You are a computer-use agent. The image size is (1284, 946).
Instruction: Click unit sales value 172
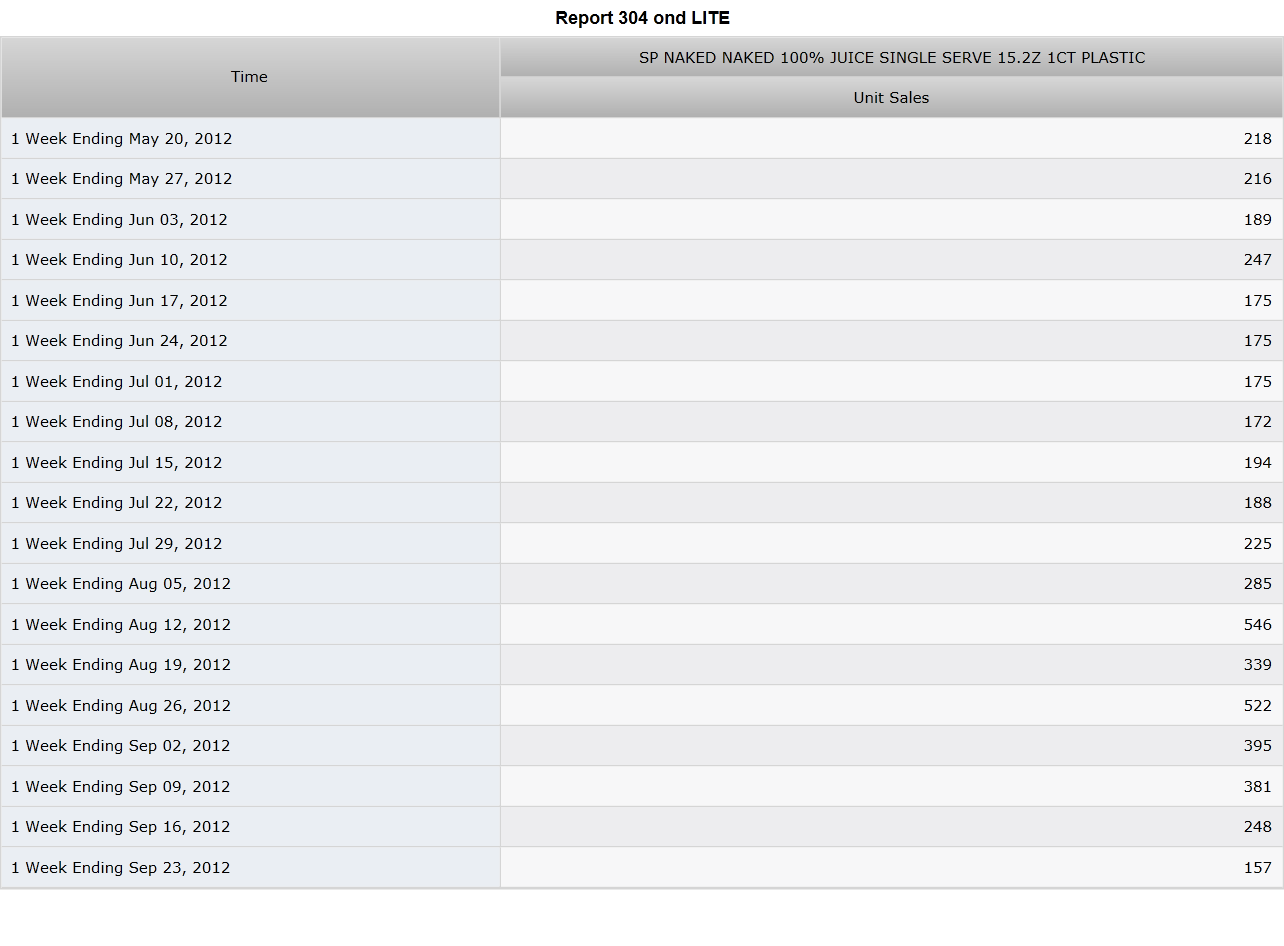coord(1258,422)
